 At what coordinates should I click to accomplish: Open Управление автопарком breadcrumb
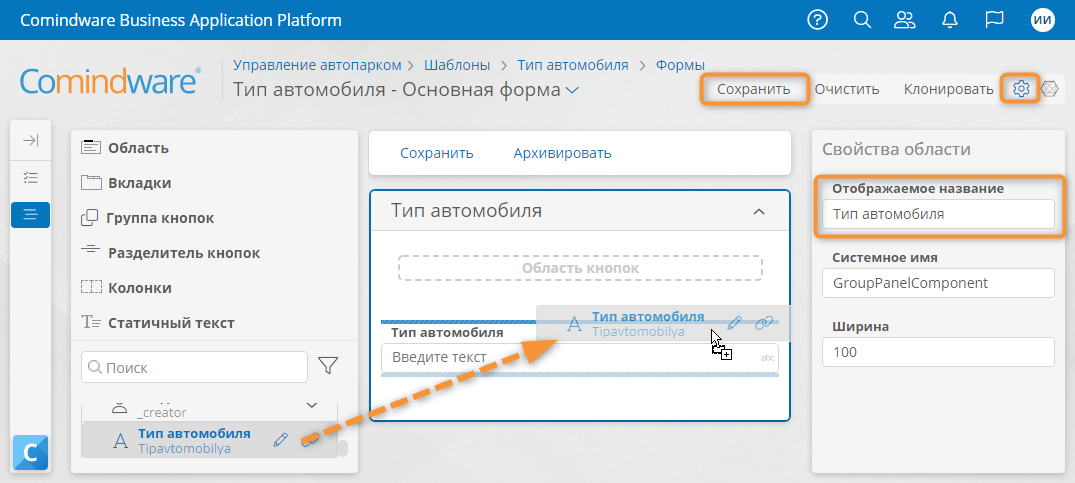coord(317,65)
